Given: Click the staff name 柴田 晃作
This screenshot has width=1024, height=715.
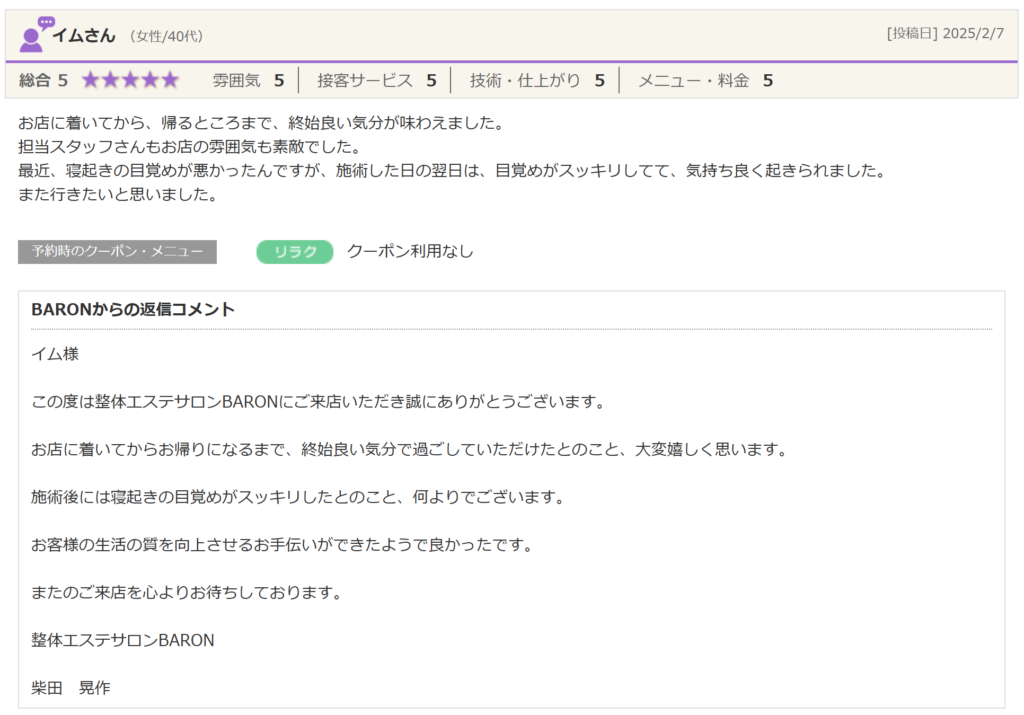Looking at the screenshot, I should [71, 688].
